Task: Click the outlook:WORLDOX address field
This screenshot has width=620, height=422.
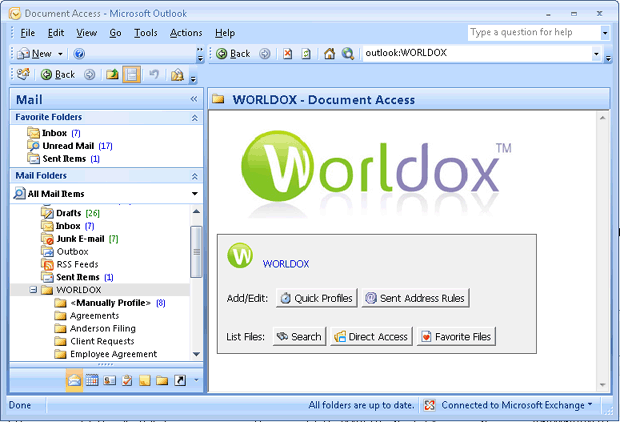Action: point(477,53)
